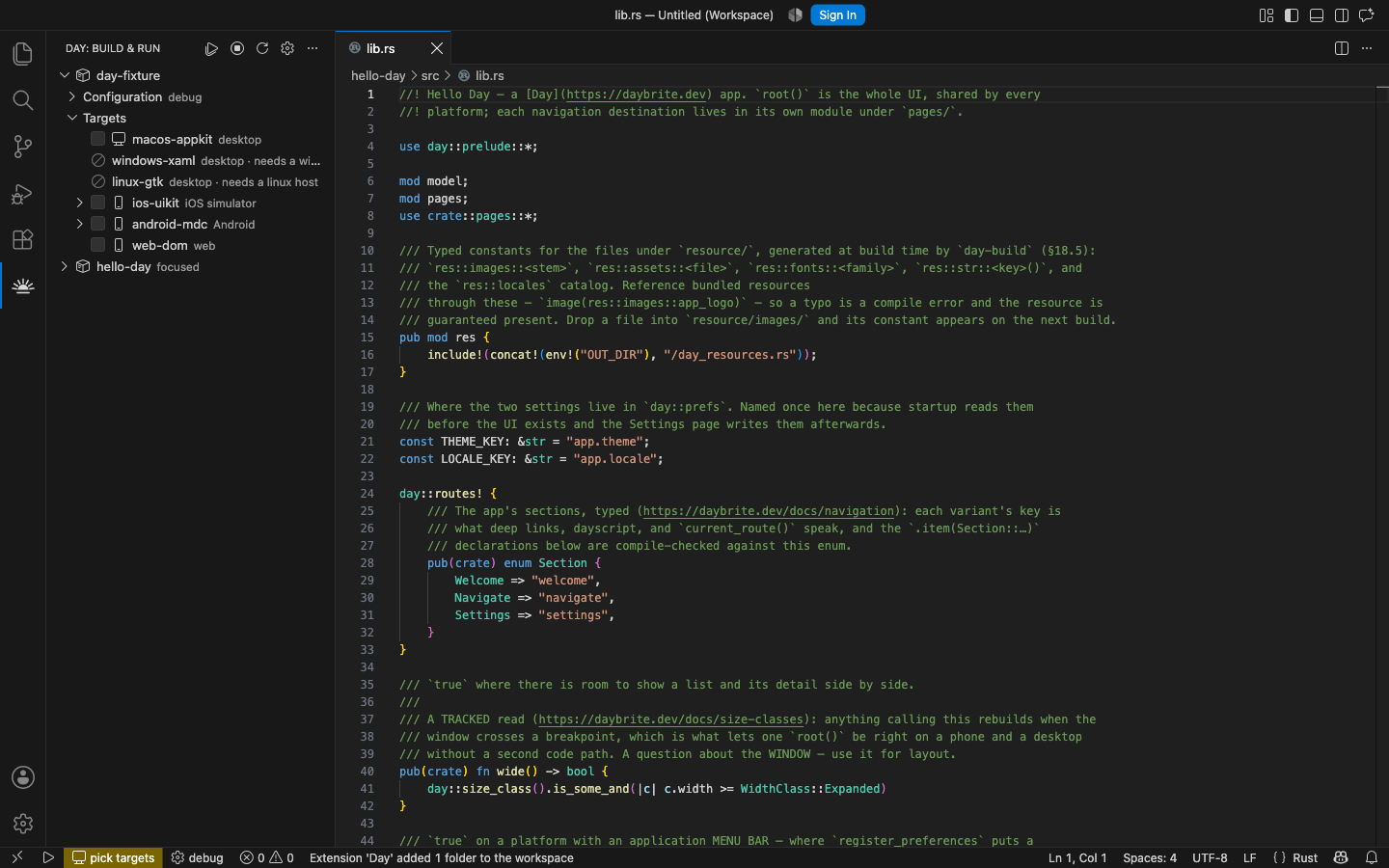
Task: Click the src breadcrumb segment
Action: (x=430, y=75)
